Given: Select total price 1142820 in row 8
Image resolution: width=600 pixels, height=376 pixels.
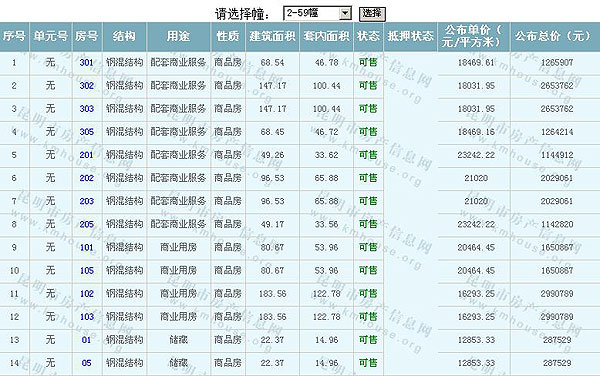Looking at the screenshot, I should tap(557, 224).
